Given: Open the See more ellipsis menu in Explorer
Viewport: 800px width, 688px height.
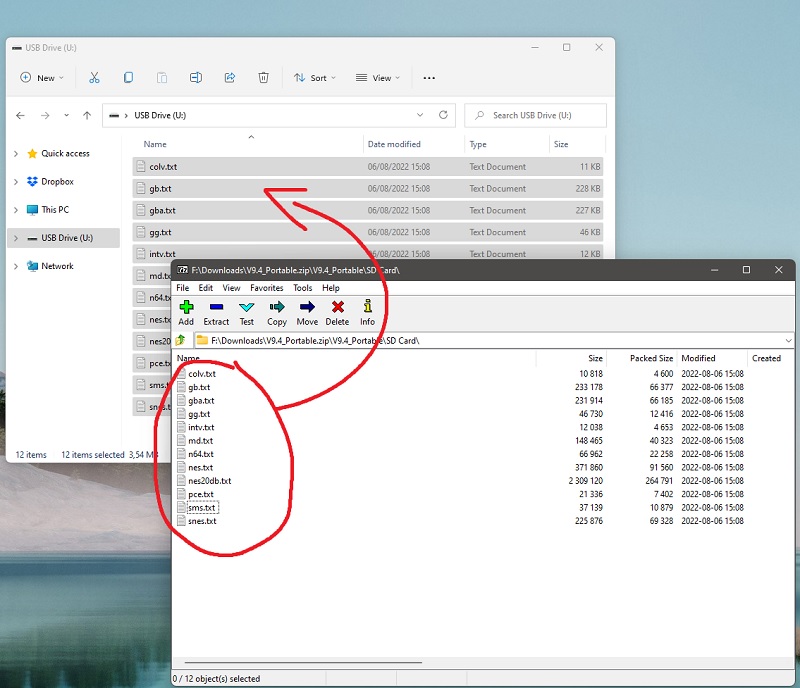Looking at the screenshot, I should pyautogui.click(x=429, y=78).
